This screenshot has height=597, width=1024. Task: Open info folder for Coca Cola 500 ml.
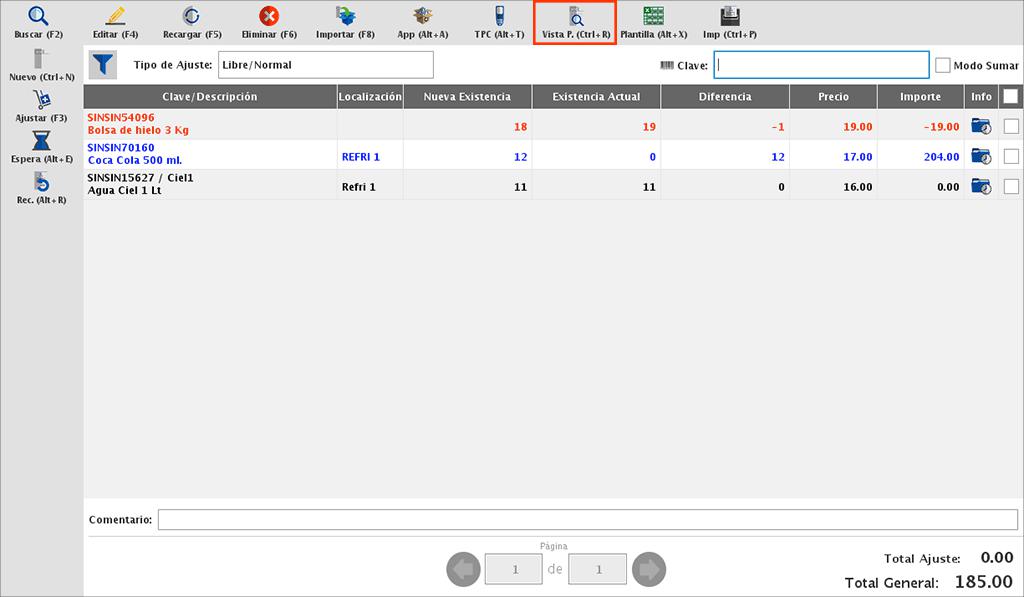[980, 156]
